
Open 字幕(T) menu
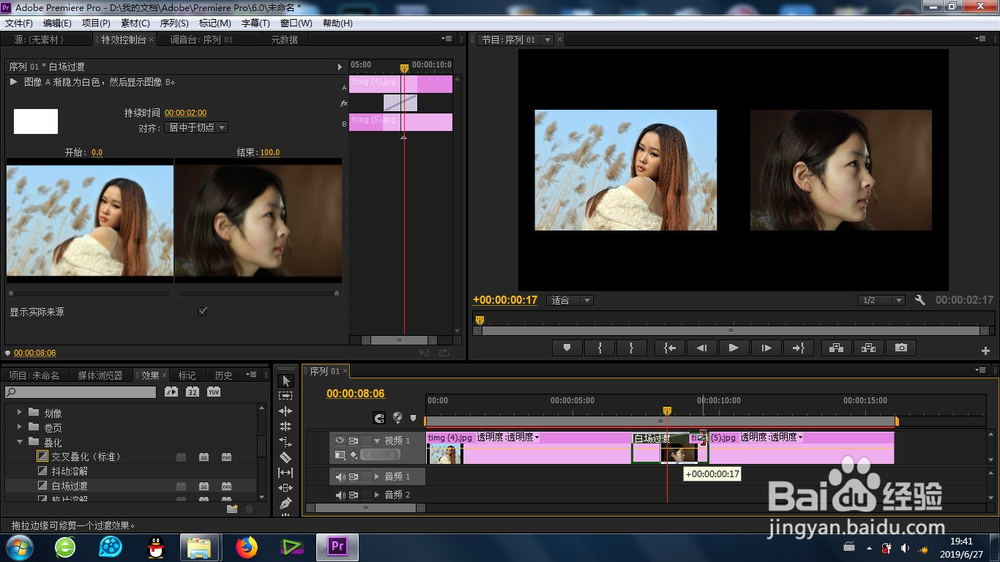coord(255,23)
